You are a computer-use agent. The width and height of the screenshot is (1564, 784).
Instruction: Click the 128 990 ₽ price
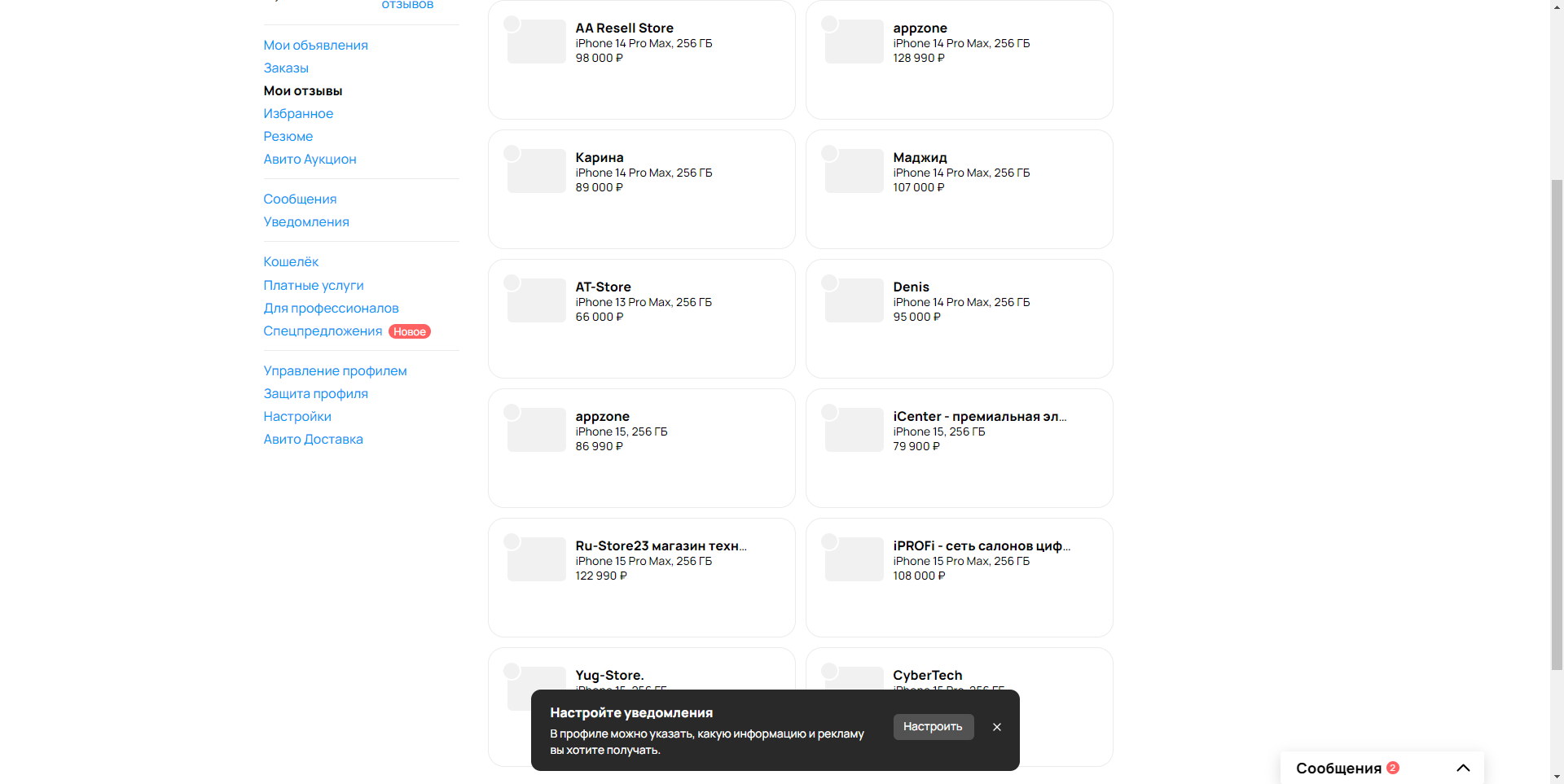[919, 58]
